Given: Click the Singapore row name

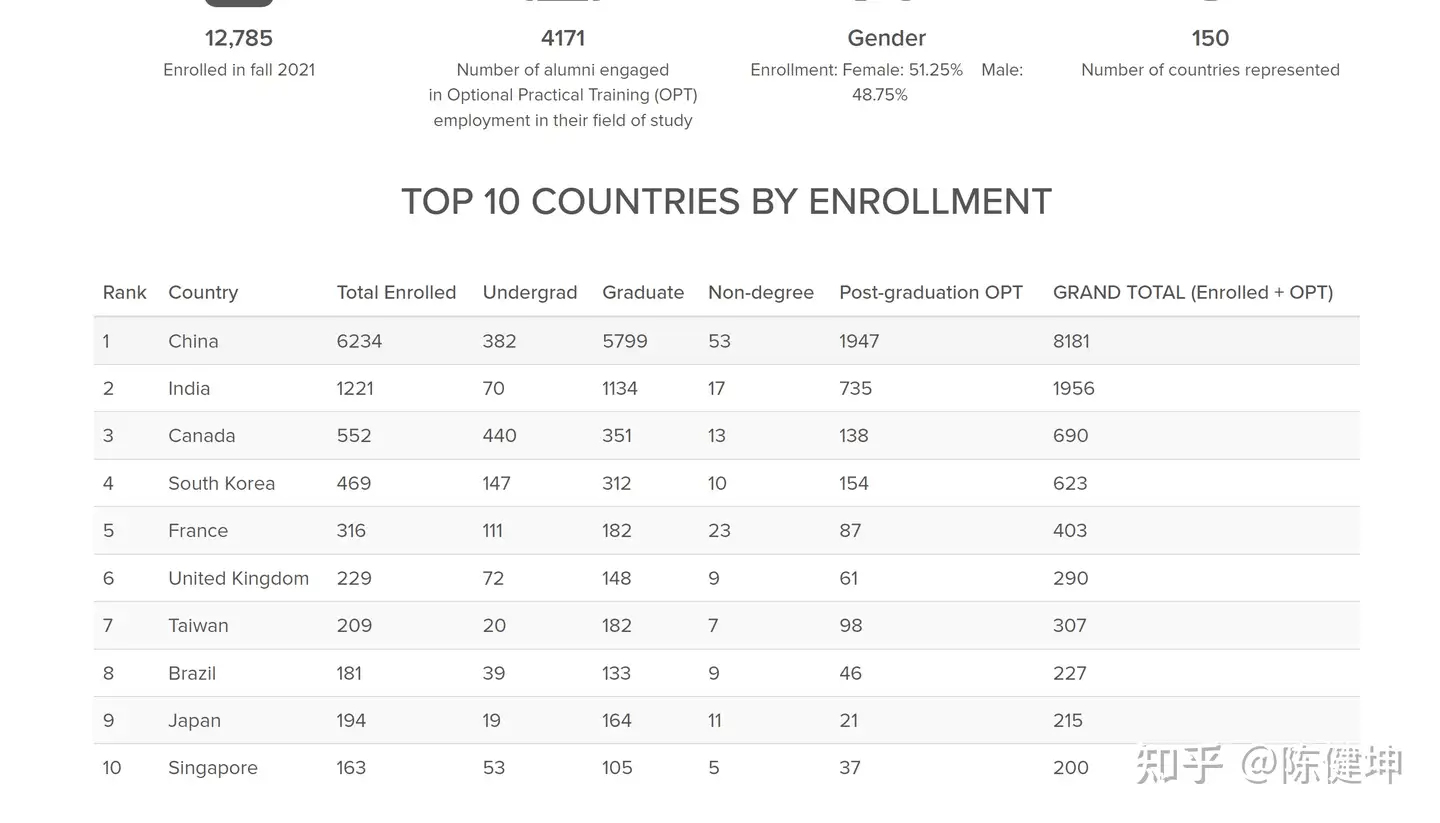Looking at the screenshot, I should click(x=213, y=768).
